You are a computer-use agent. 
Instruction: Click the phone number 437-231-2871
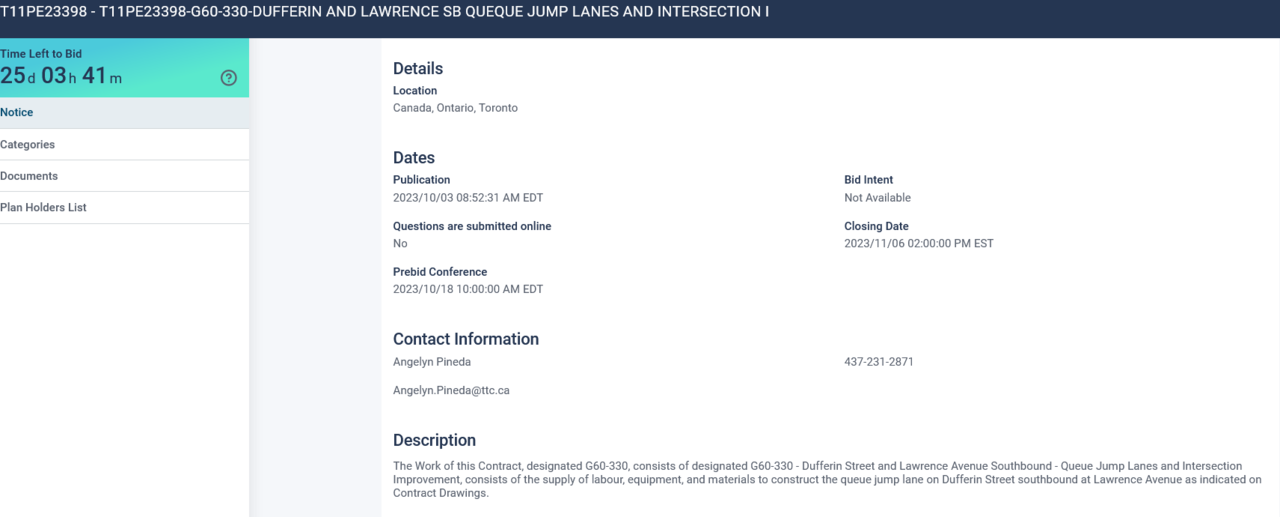click(879, 362)
